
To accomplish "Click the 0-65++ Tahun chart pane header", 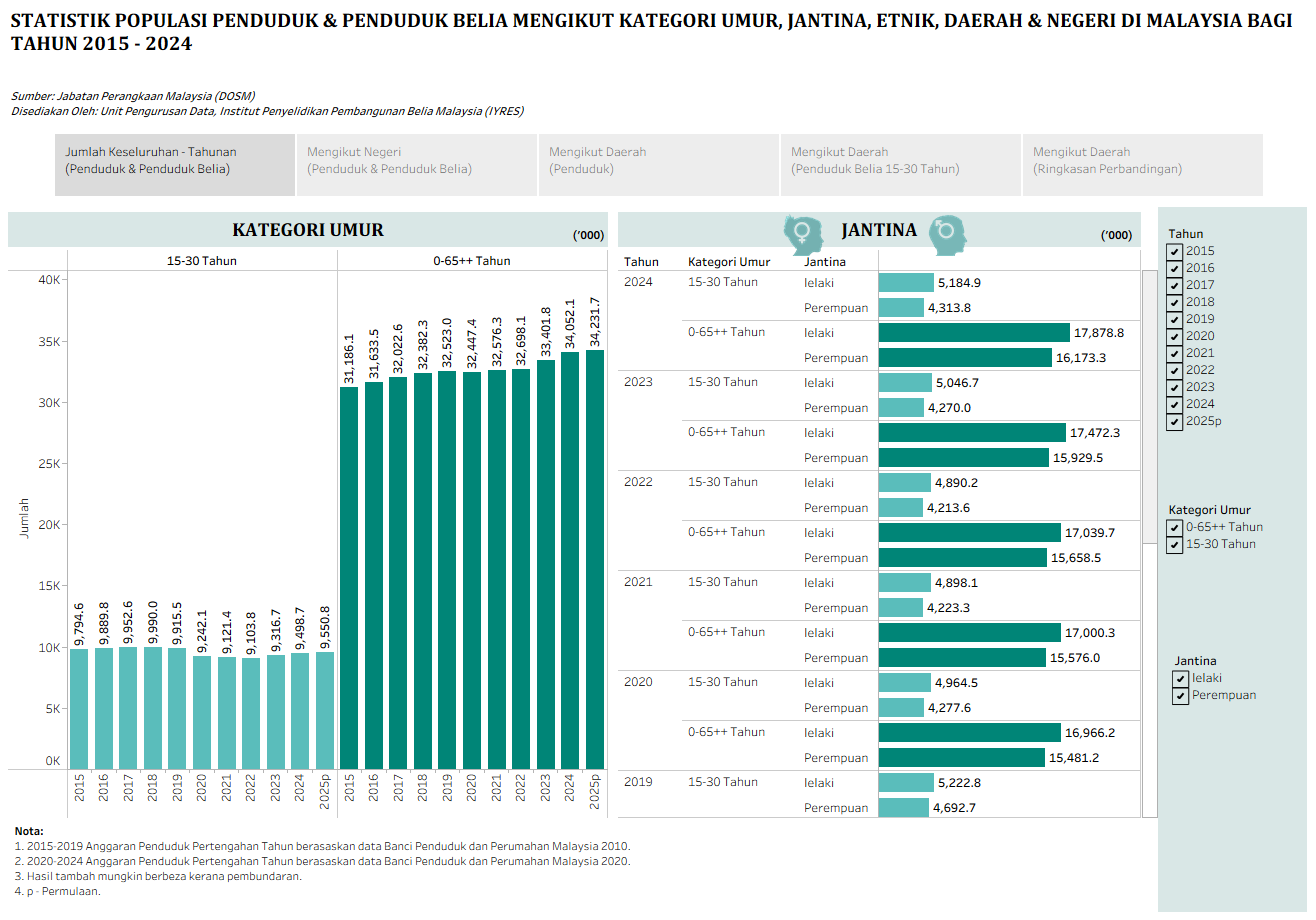I will click(471, 261).
